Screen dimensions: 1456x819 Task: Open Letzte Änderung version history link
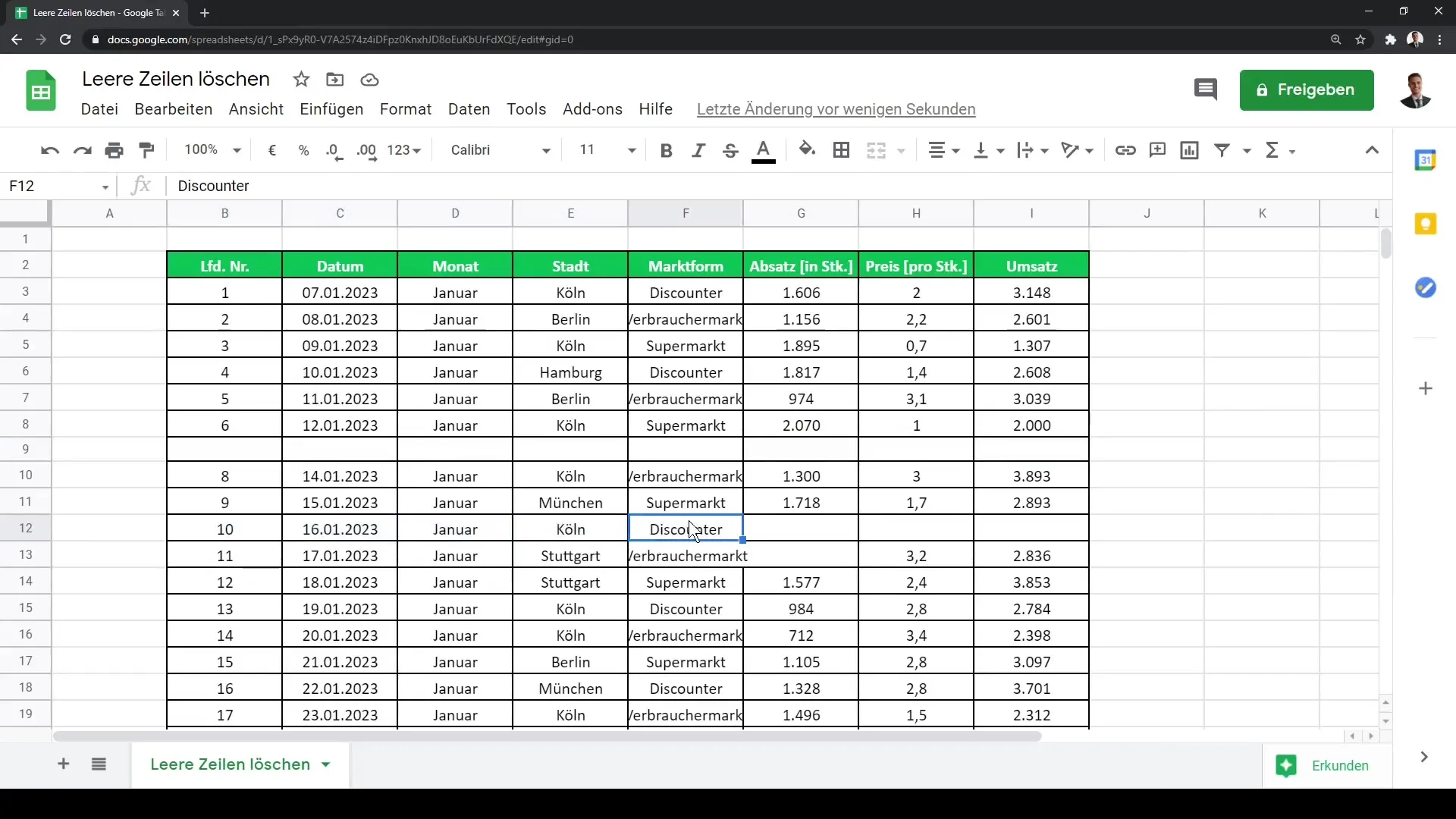836,109
